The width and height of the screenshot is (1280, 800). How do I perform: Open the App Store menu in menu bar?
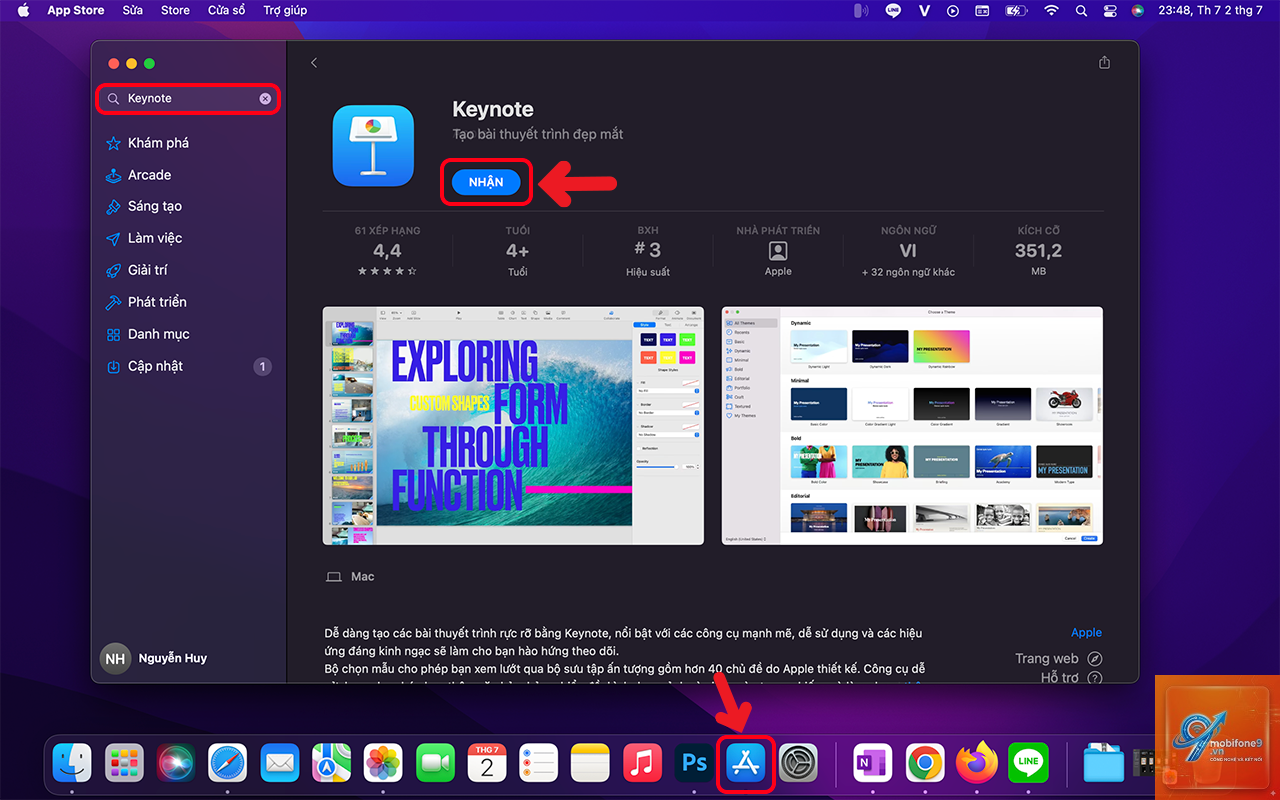76,10
